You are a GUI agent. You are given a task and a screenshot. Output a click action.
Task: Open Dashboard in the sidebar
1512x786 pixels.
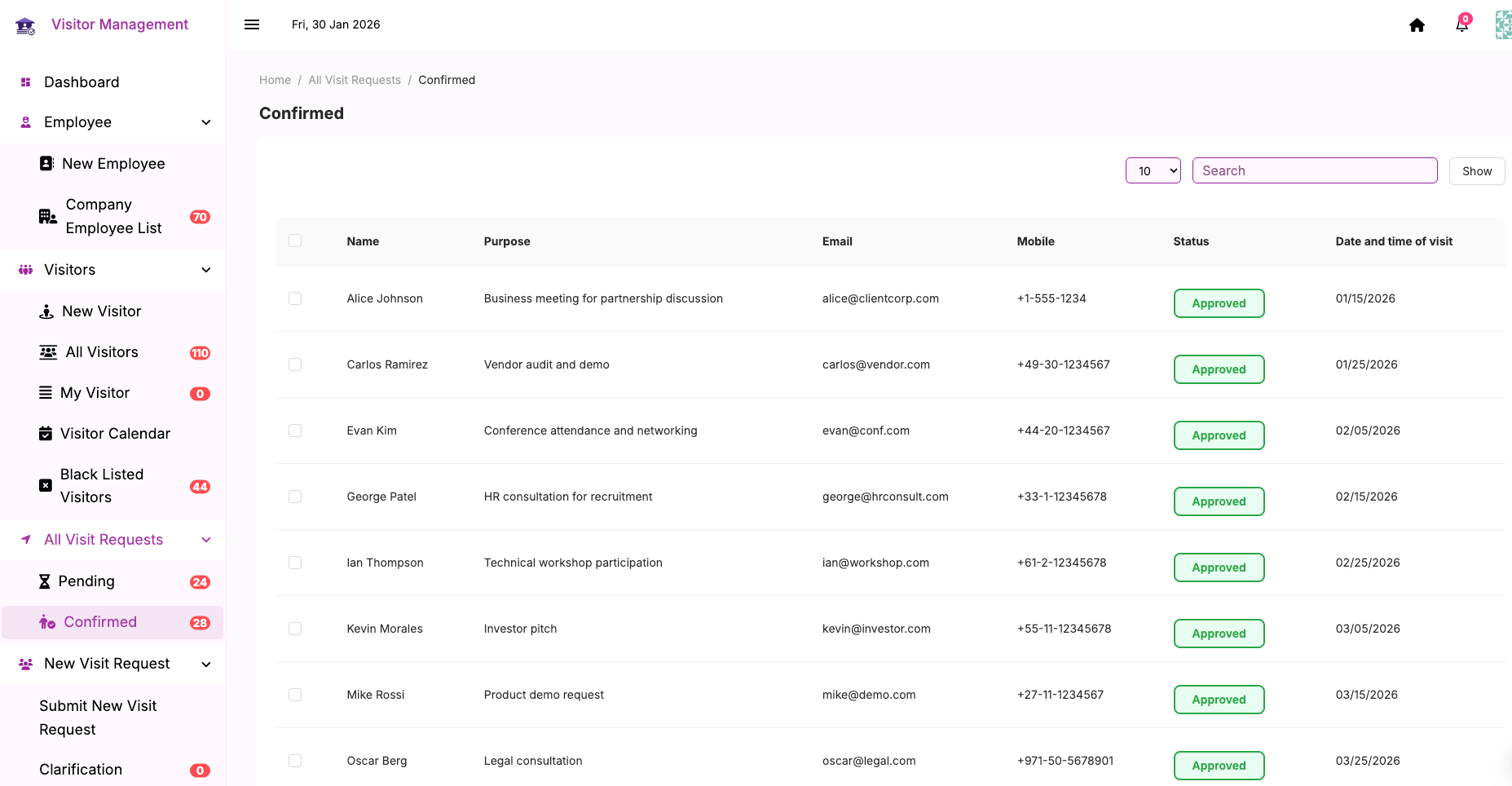[82, 82]
